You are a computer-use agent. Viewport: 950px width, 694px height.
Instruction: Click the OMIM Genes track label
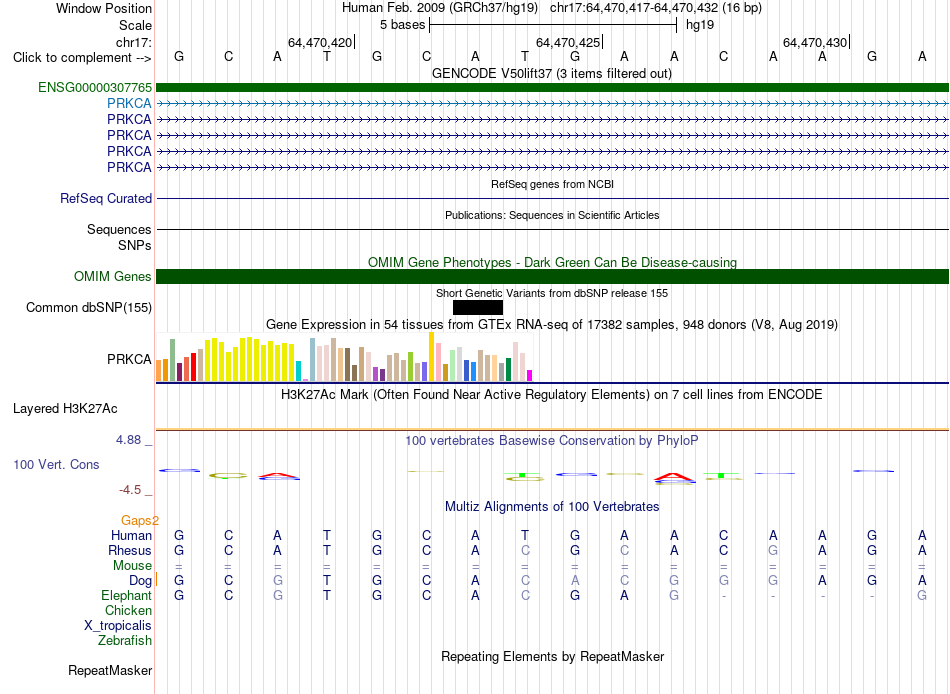tap(113, 276)
